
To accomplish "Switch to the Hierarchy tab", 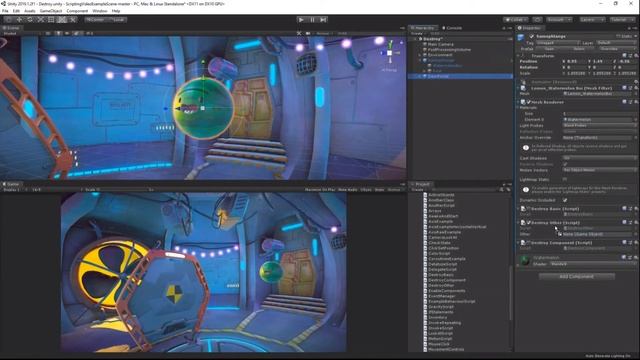I will 423,28.
